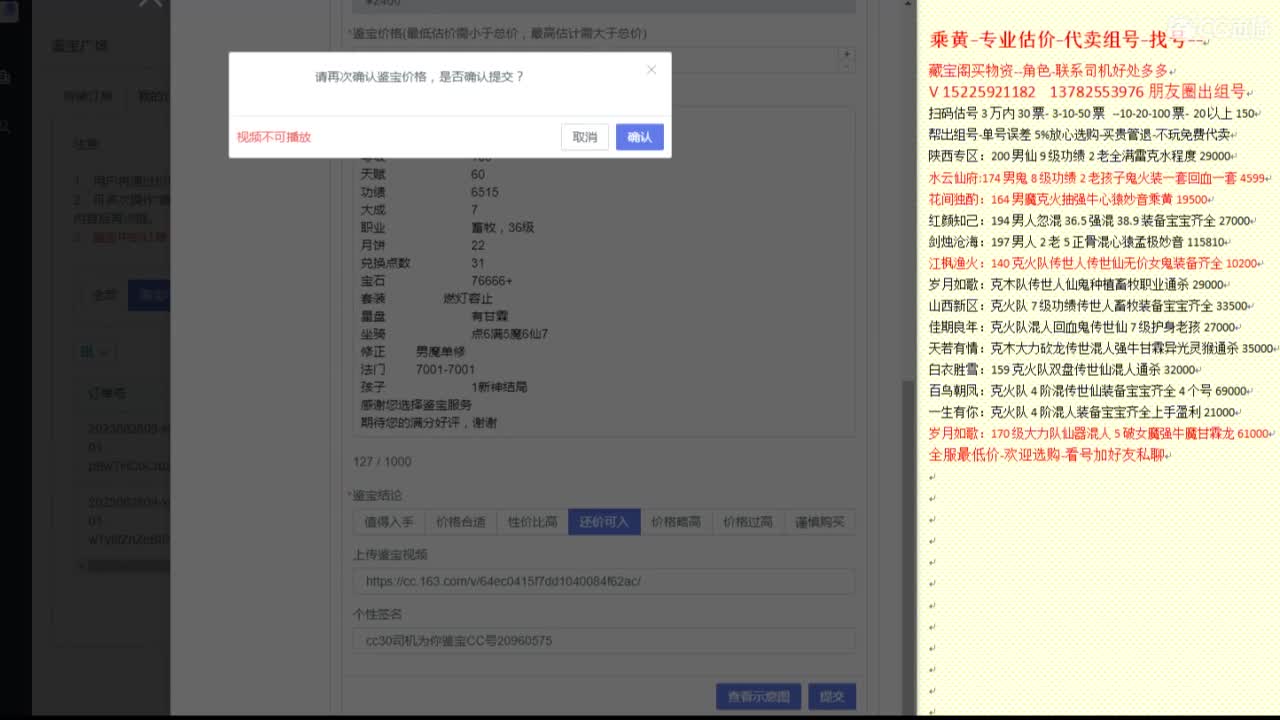The image size is (1280, 720).
Task: Click the 宝石 76666+ row
Action: pyautogui.click(x=437, y=281)
